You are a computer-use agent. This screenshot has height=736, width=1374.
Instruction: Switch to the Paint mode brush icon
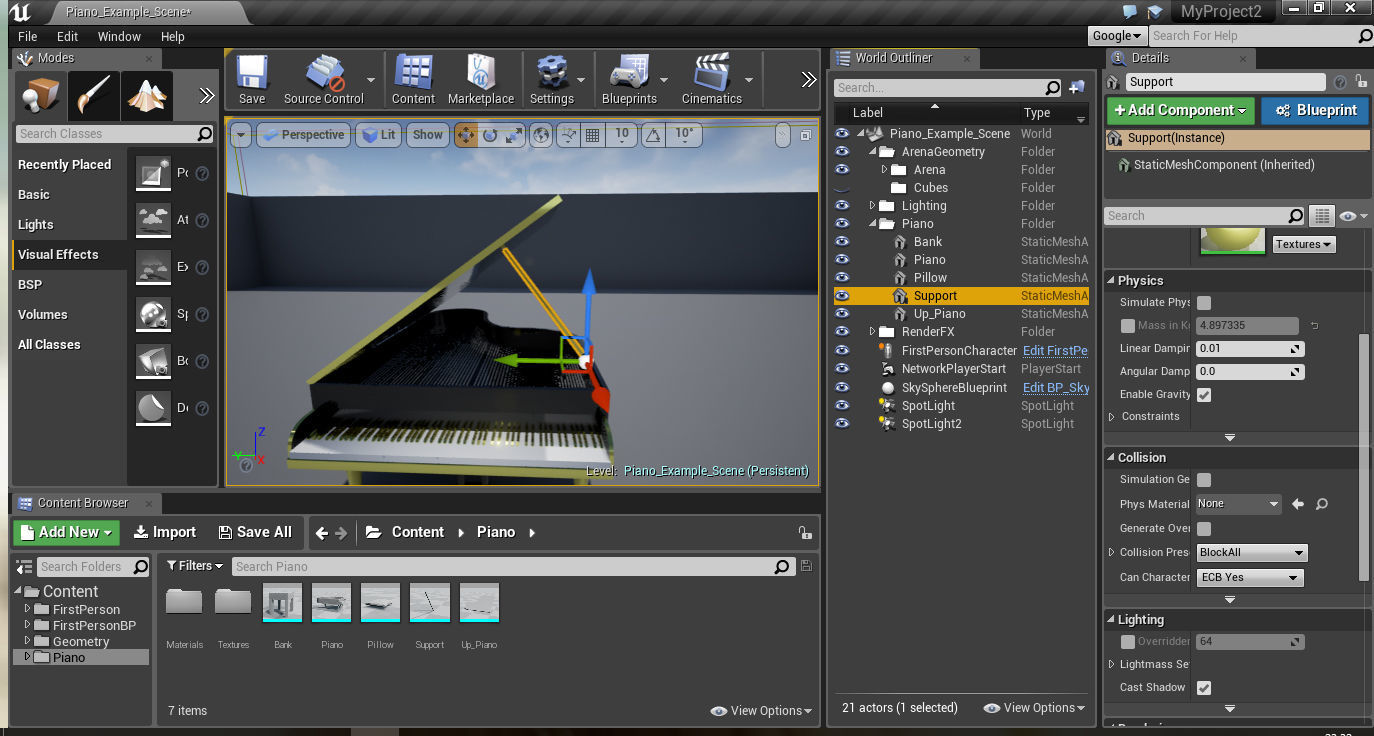point(95,96)
